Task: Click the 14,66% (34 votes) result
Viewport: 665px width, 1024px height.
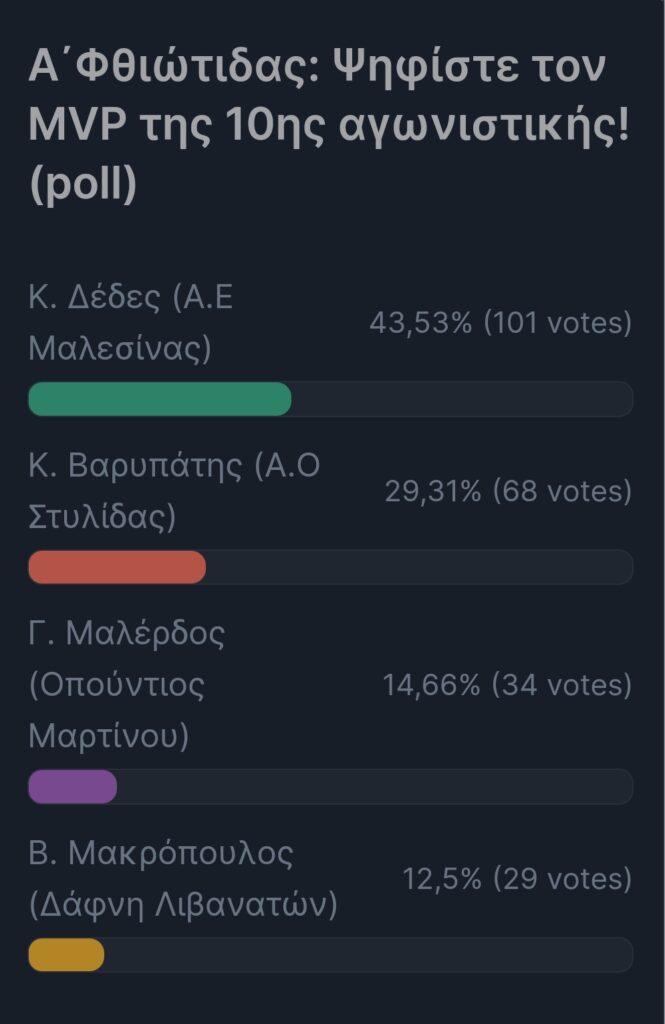Action: [507, 685]
